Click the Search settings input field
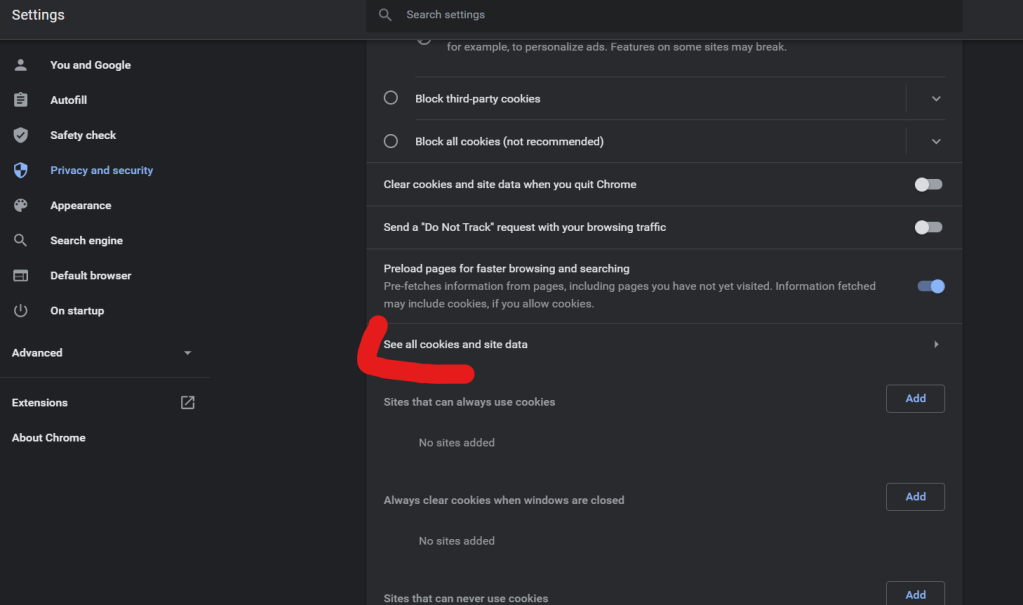 [660, 15]
